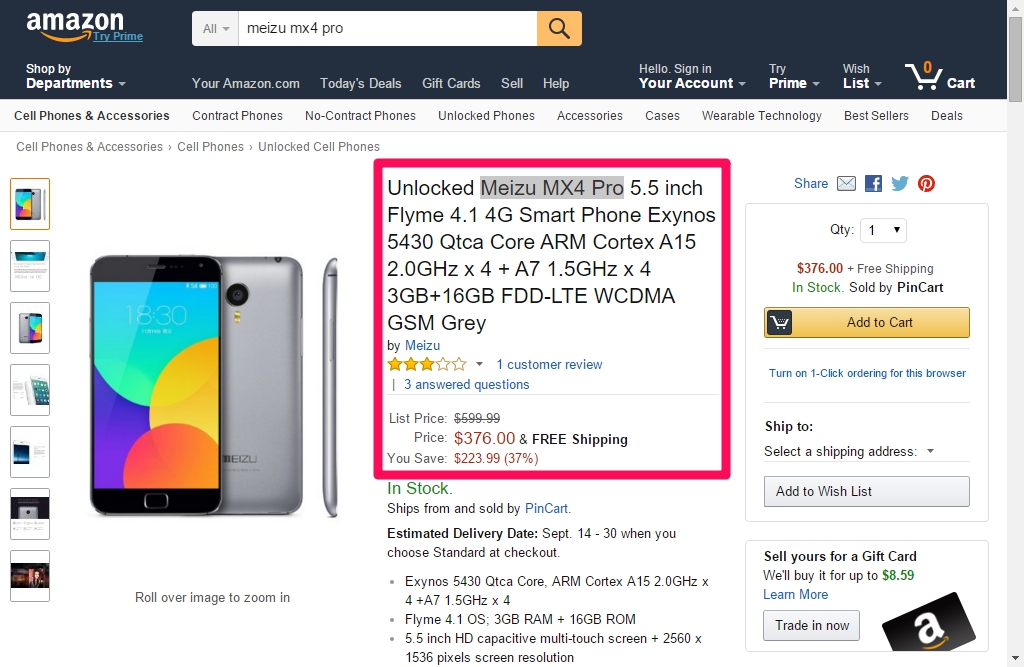Switch to the Unlocked Phones category tab

point(486,116)
